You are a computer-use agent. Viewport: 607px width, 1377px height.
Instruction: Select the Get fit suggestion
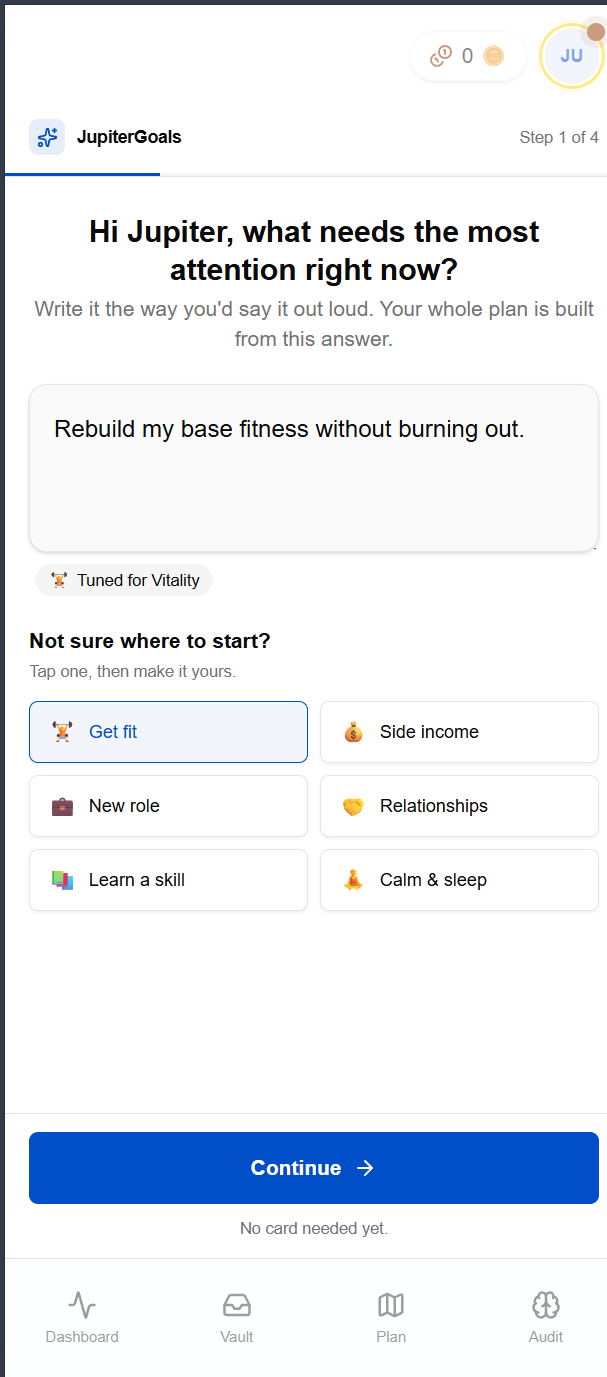click(168, 732)
